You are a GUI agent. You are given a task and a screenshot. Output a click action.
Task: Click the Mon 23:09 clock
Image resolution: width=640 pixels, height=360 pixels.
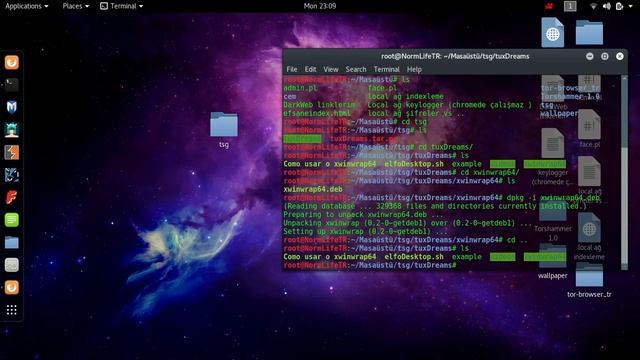click(320, 6)
